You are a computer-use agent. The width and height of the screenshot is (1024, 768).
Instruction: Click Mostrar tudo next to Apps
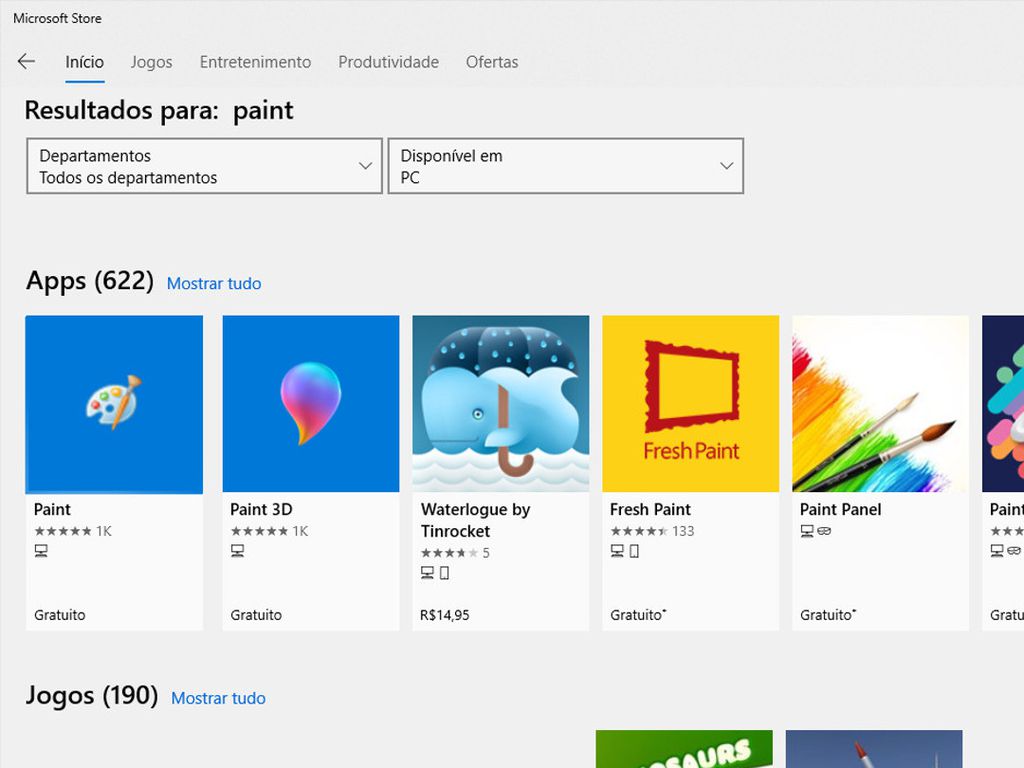point(213,284)
